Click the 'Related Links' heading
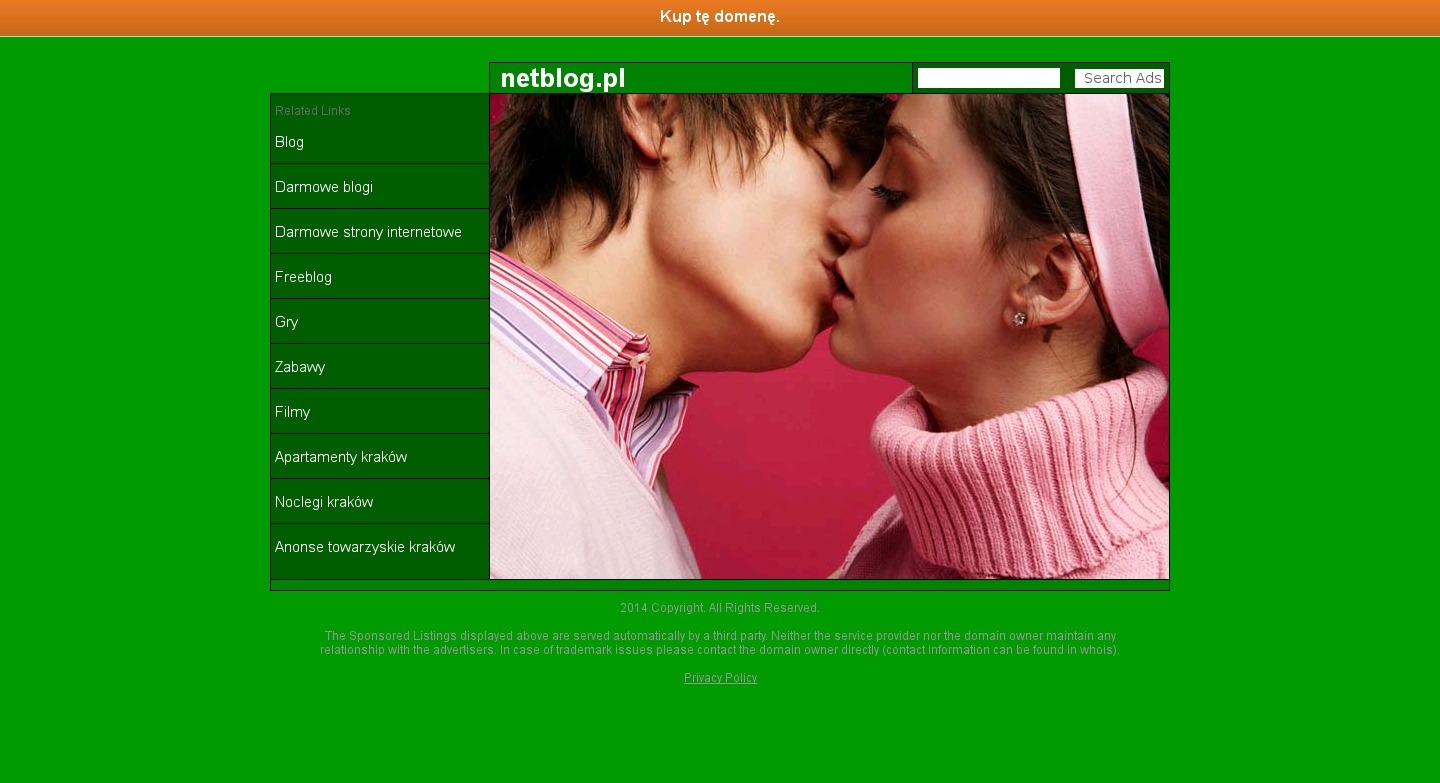 coord(312,111)
